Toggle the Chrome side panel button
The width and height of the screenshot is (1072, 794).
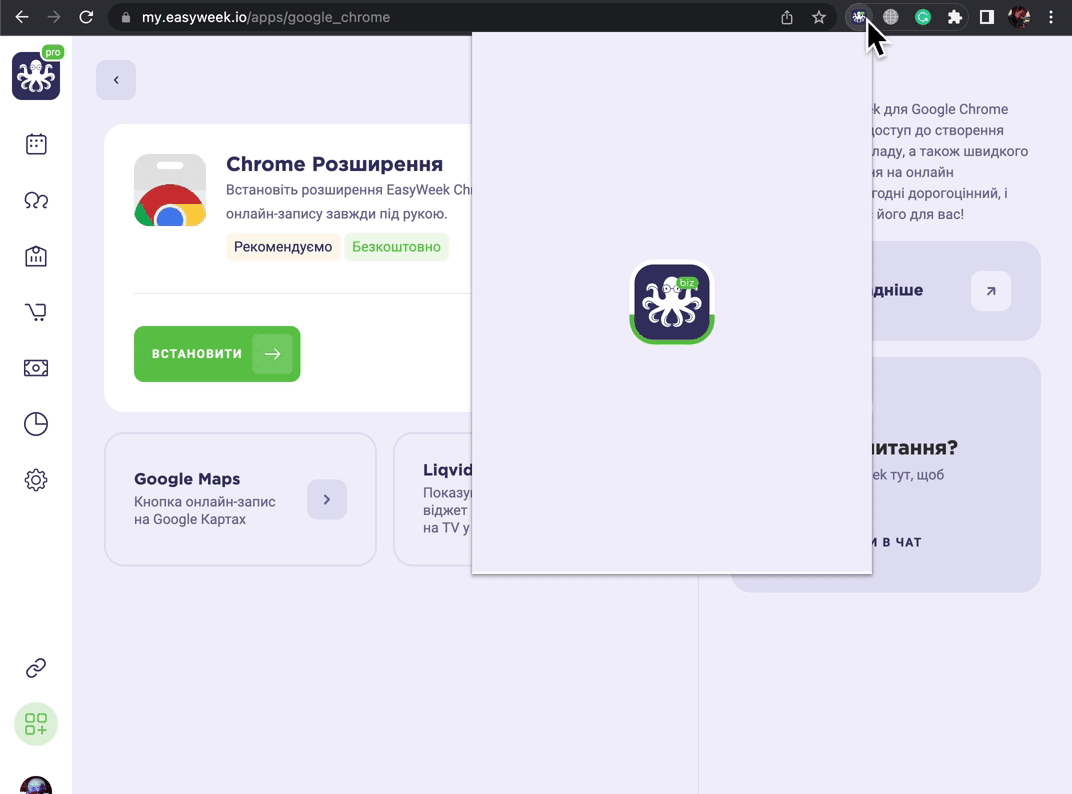point(987,17)
